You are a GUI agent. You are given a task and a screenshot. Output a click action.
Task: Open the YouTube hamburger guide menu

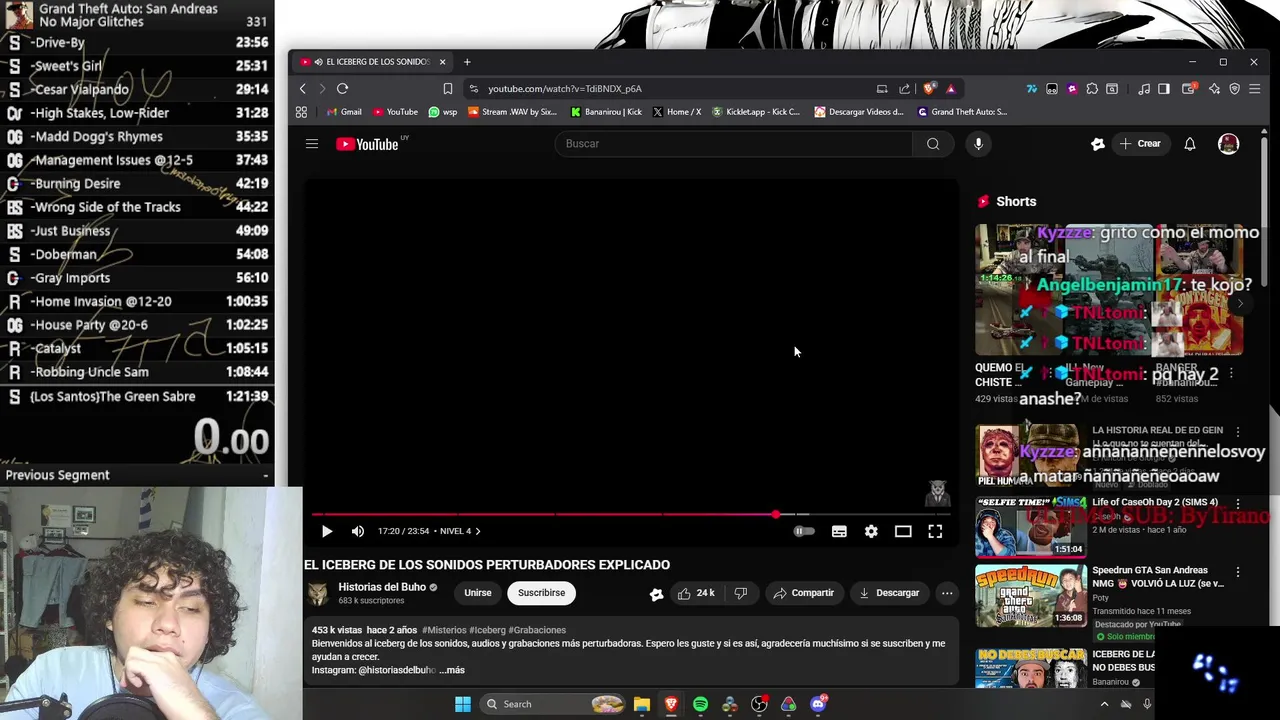tap(312, 144)
